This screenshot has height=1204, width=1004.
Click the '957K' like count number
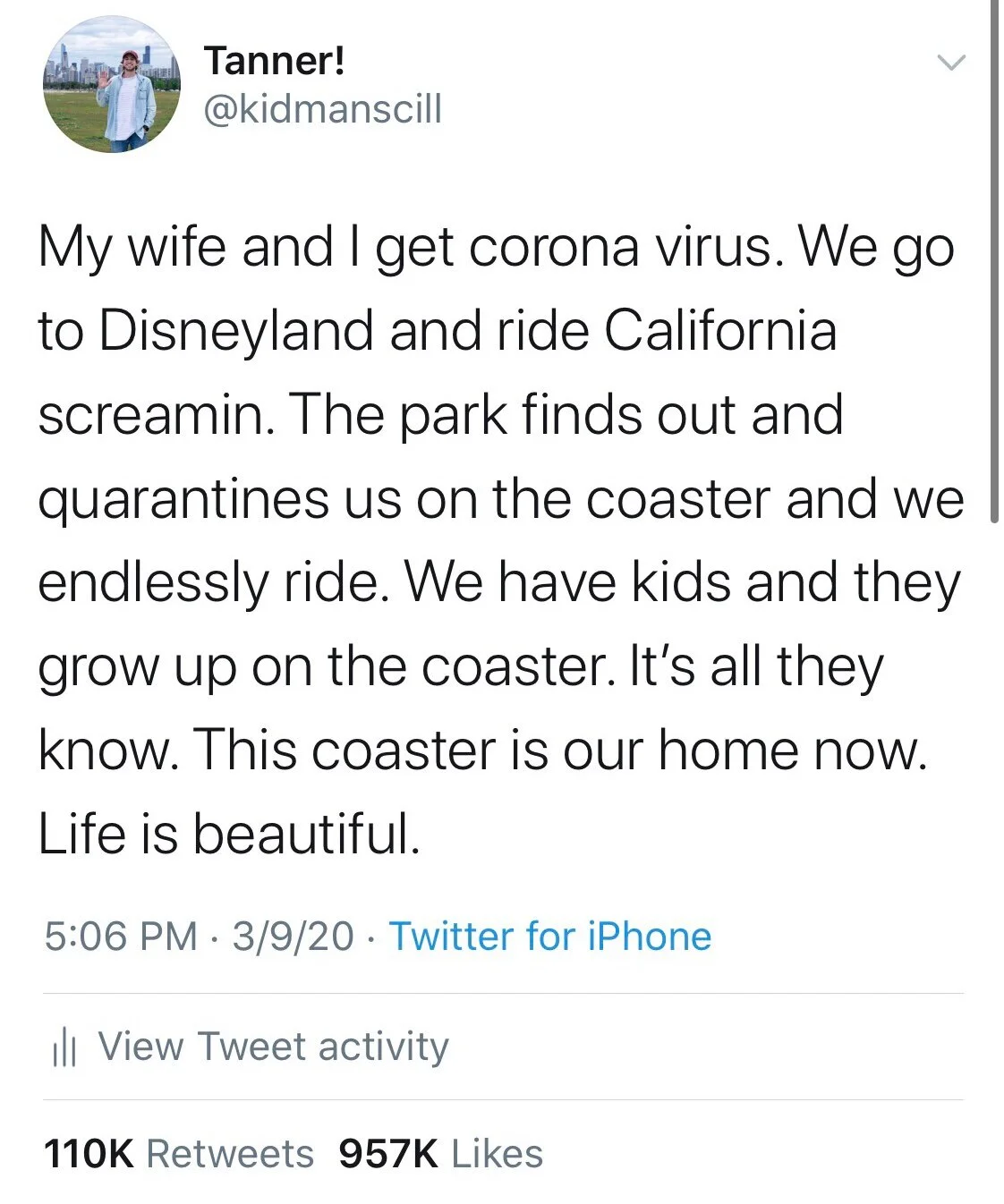388,1154
